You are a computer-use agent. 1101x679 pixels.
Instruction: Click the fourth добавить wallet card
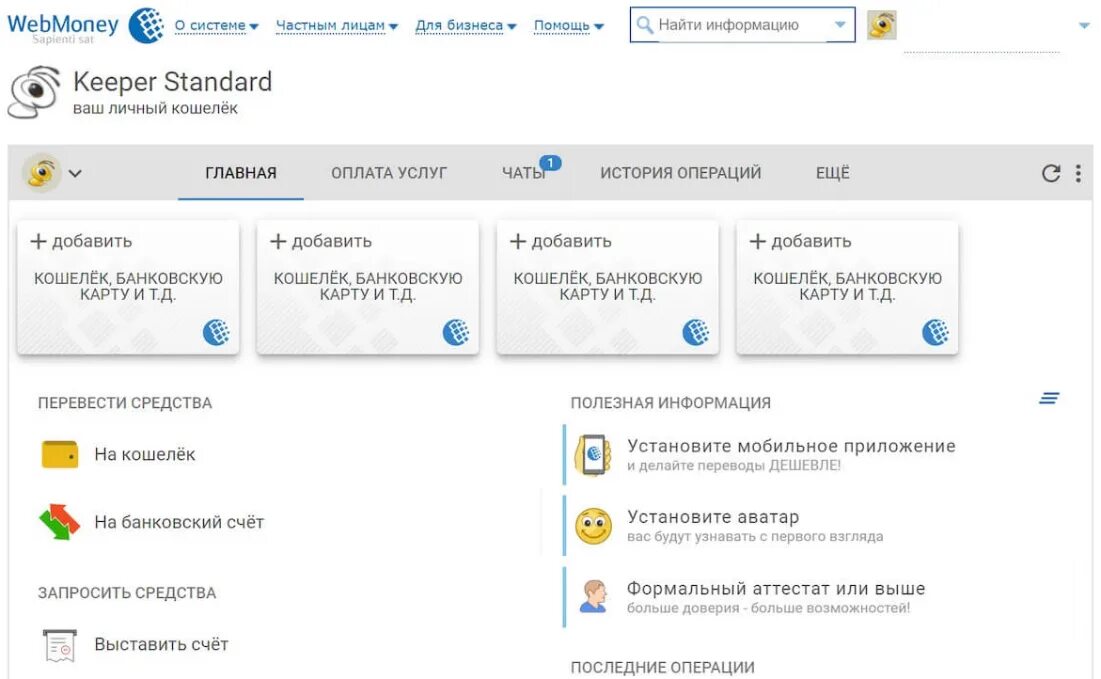(847, 287)
